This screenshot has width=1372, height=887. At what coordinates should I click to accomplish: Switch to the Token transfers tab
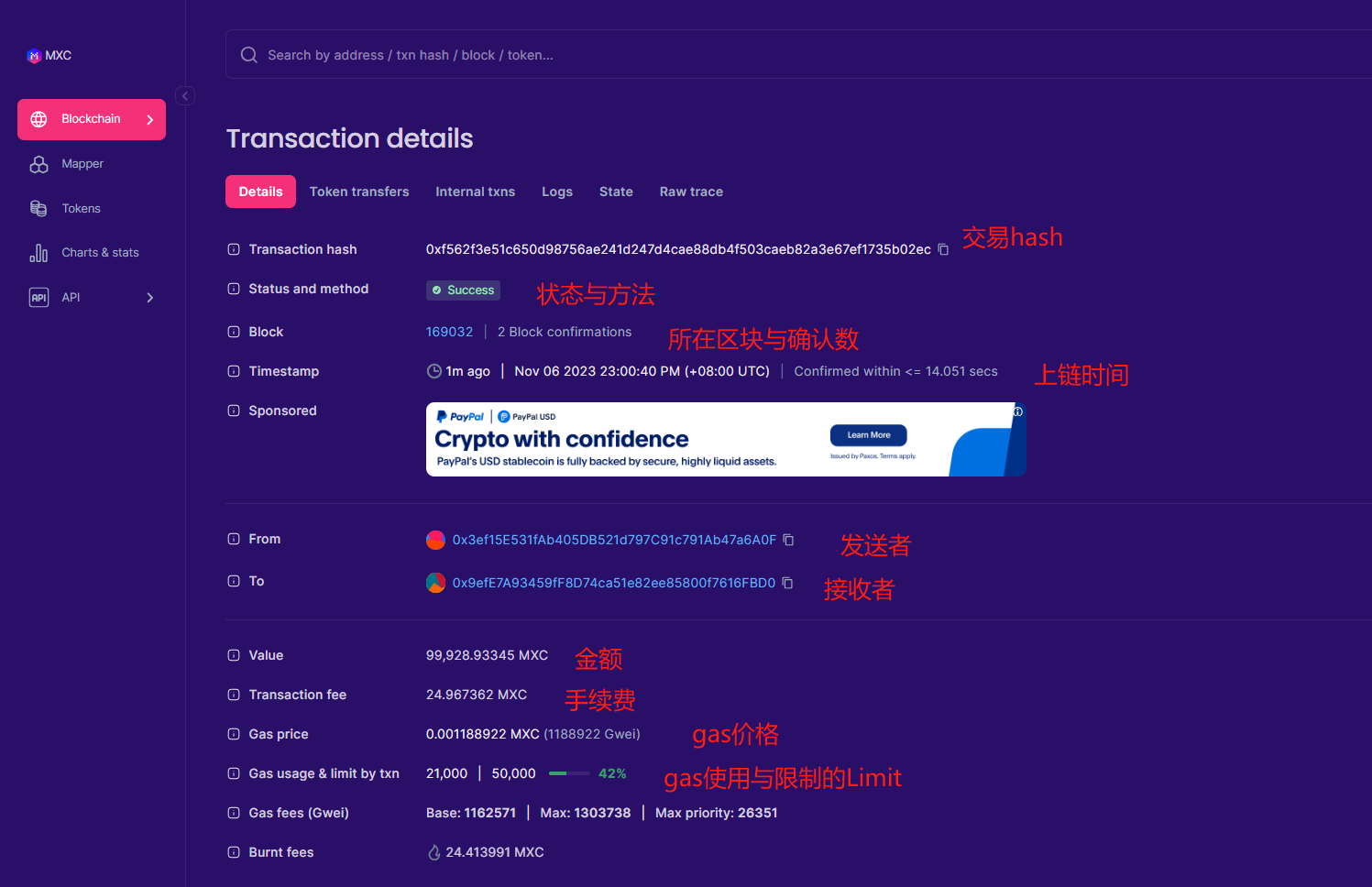pyautogui.click(x=359, y=192)
